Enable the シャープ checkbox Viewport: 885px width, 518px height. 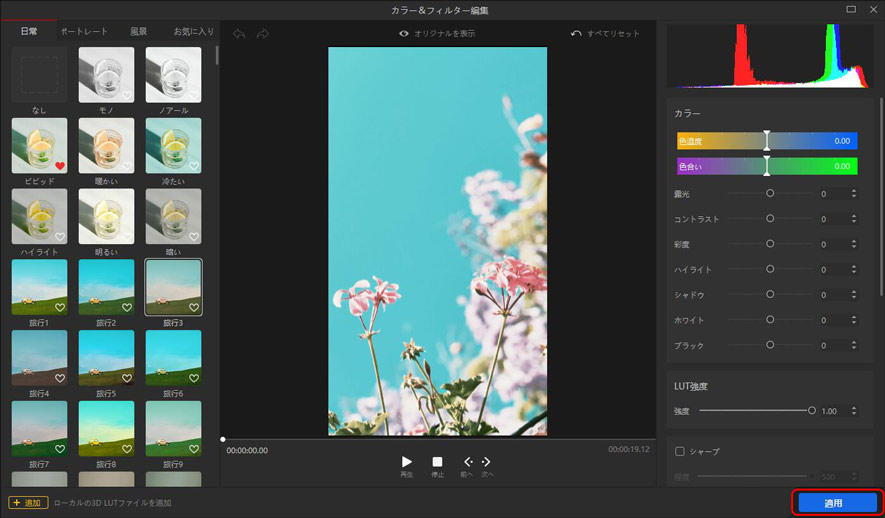coord(680,451)
